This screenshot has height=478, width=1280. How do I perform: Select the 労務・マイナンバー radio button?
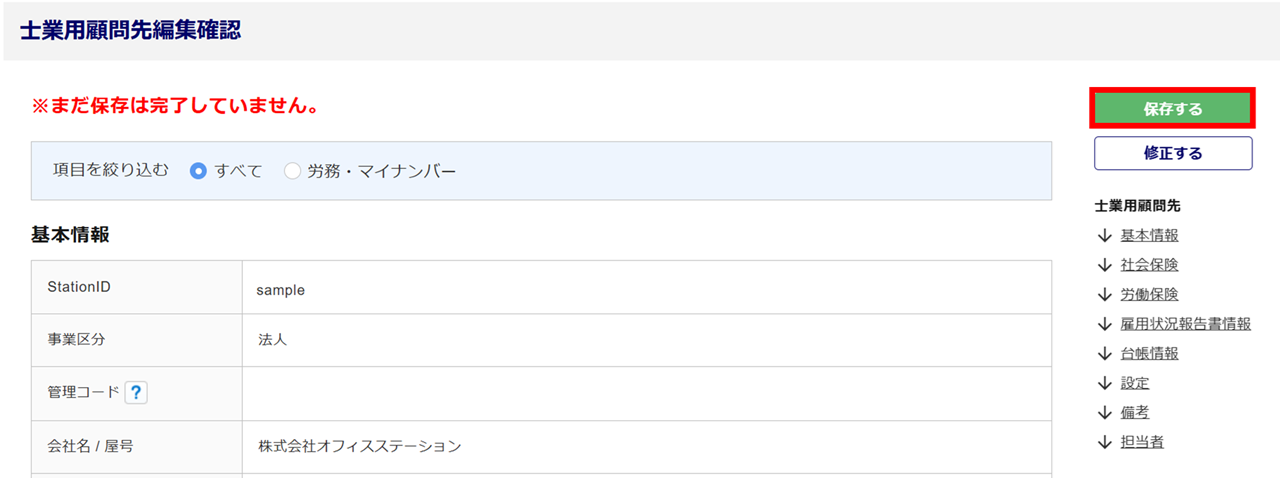pos(292,171)
